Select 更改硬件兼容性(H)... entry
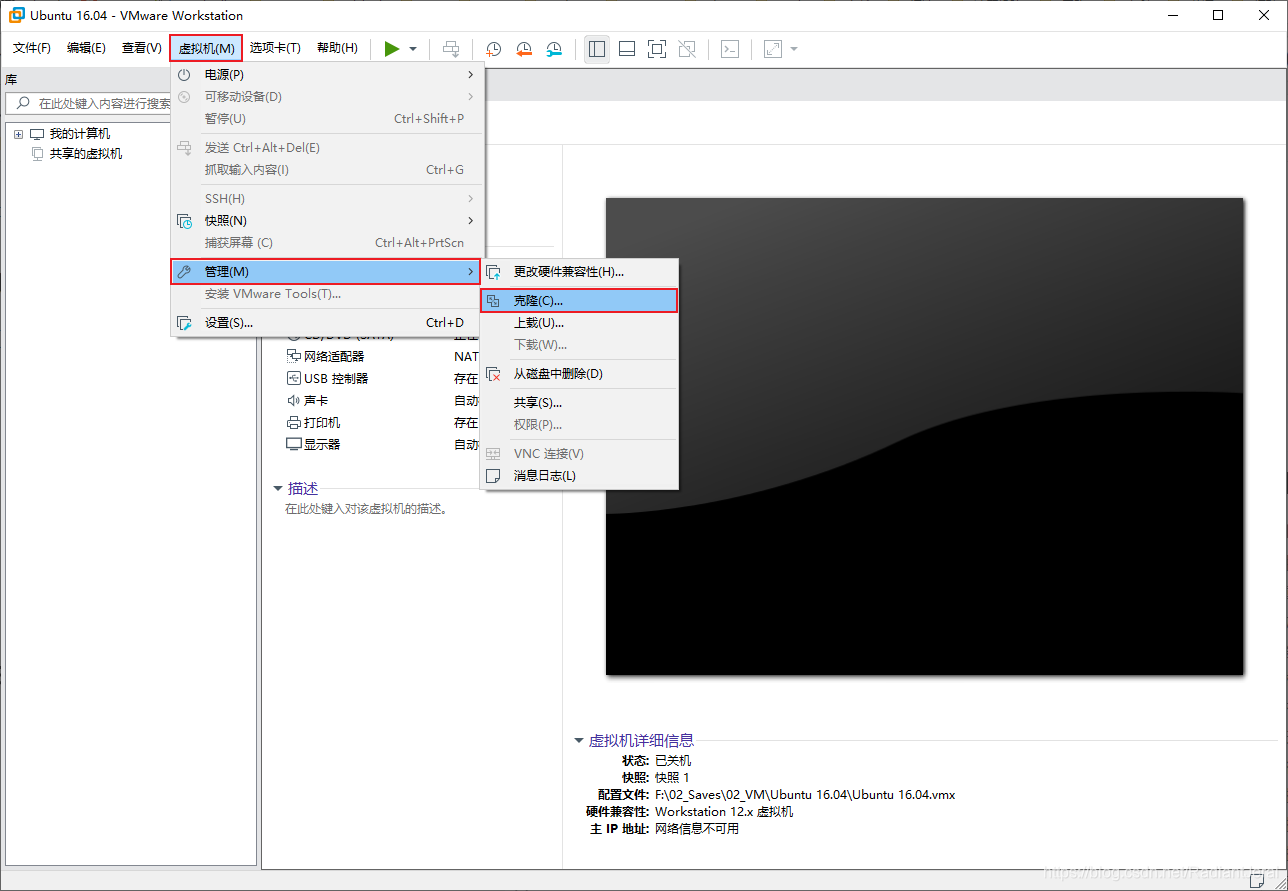 [x=579, y=272]
